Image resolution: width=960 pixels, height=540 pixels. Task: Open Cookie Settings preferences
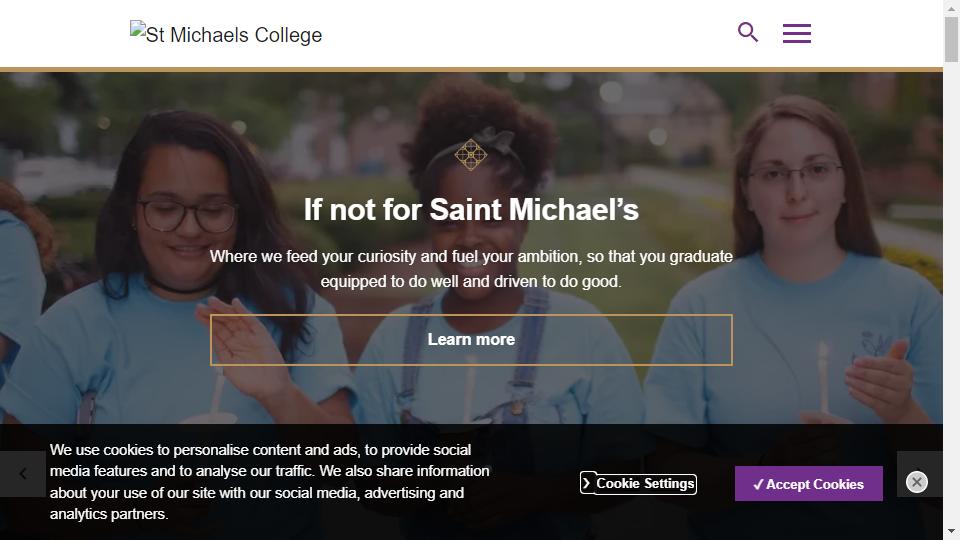click(645, 484)
